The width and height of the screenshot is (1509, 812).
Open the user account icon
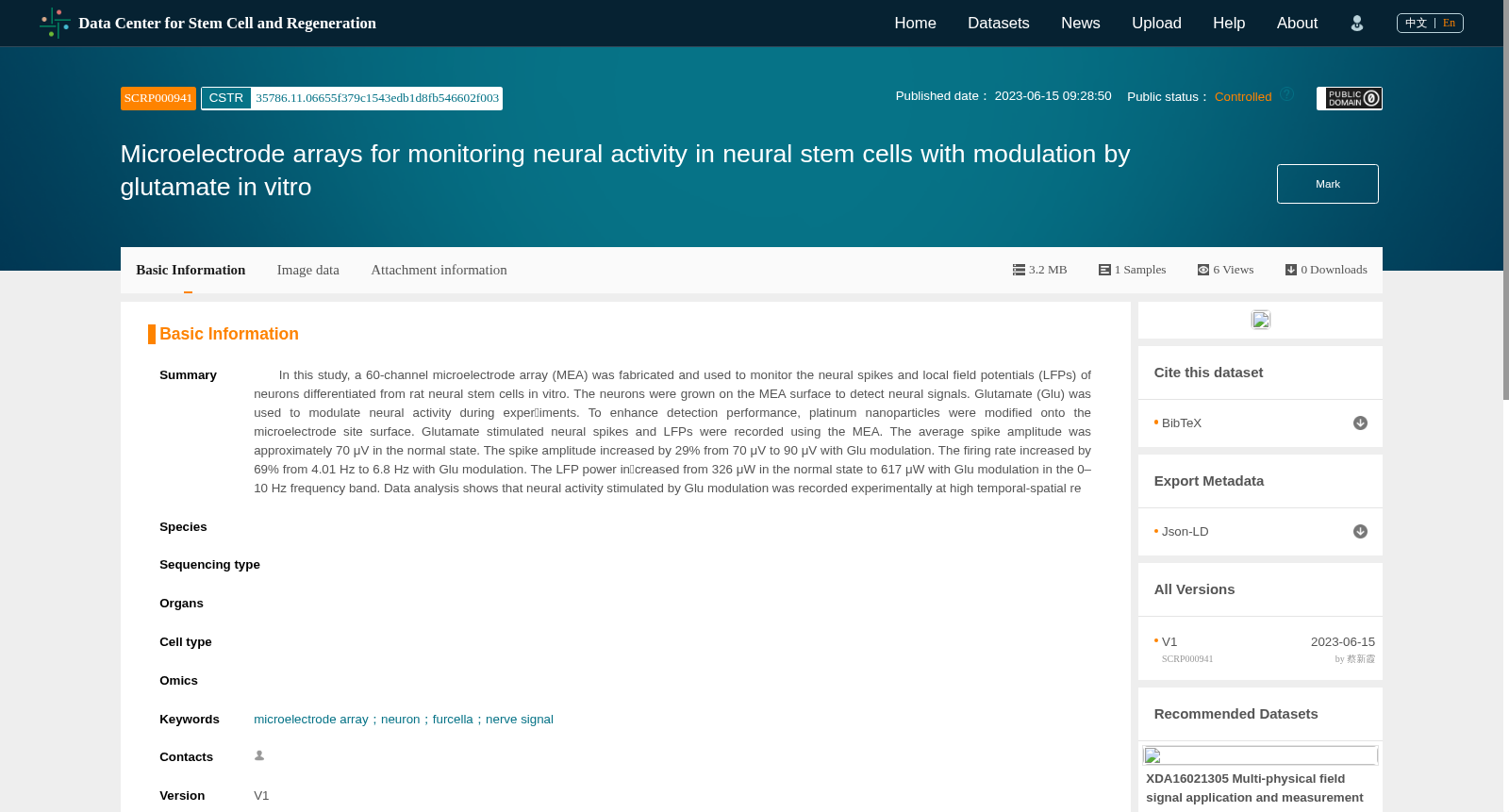click(1356, 24)
